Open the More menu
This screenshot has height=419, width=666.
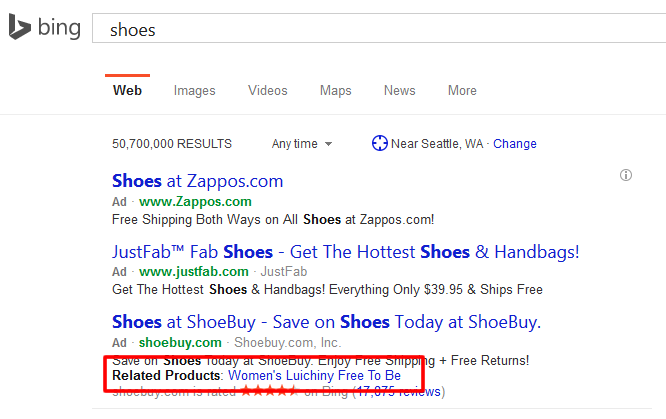tap(462, 90)
